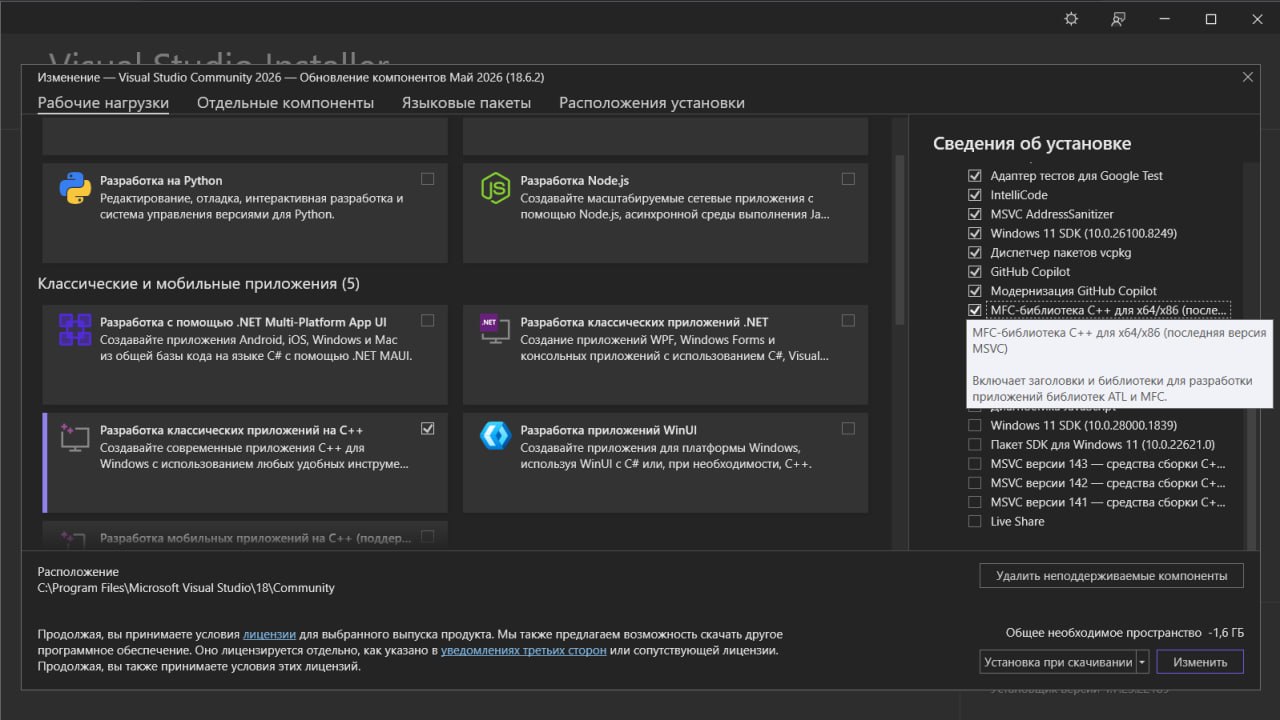
Task: Click the C++ desktop development icon
Action: [x=75, y=437]
